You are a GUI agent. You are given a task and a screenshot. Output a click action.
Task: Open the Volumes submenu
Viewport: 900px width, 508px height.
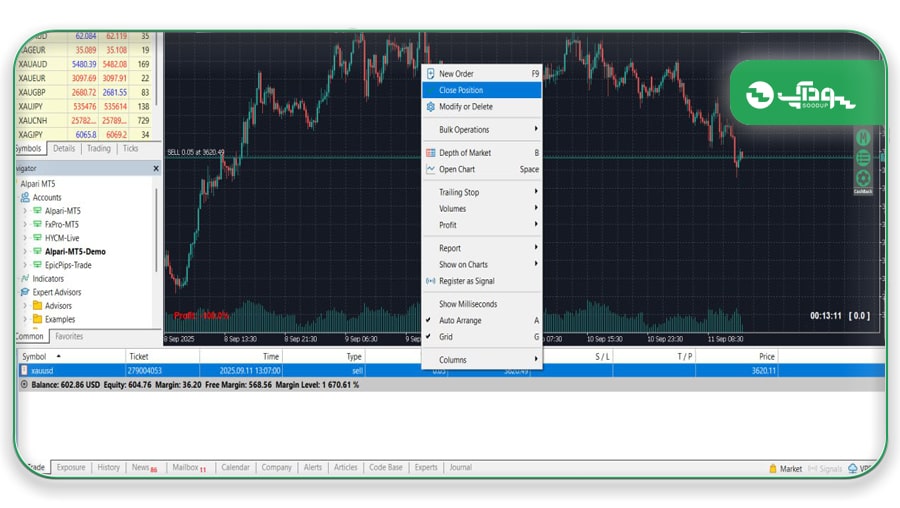482,209
